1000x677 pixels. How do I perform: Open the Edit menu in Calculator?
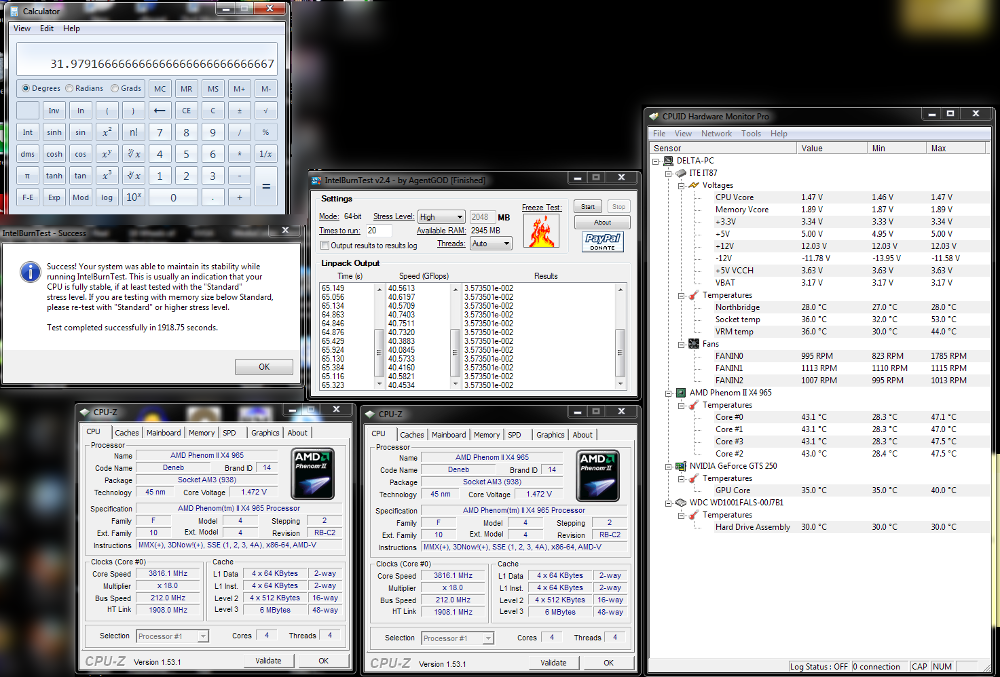click(47, 28)
